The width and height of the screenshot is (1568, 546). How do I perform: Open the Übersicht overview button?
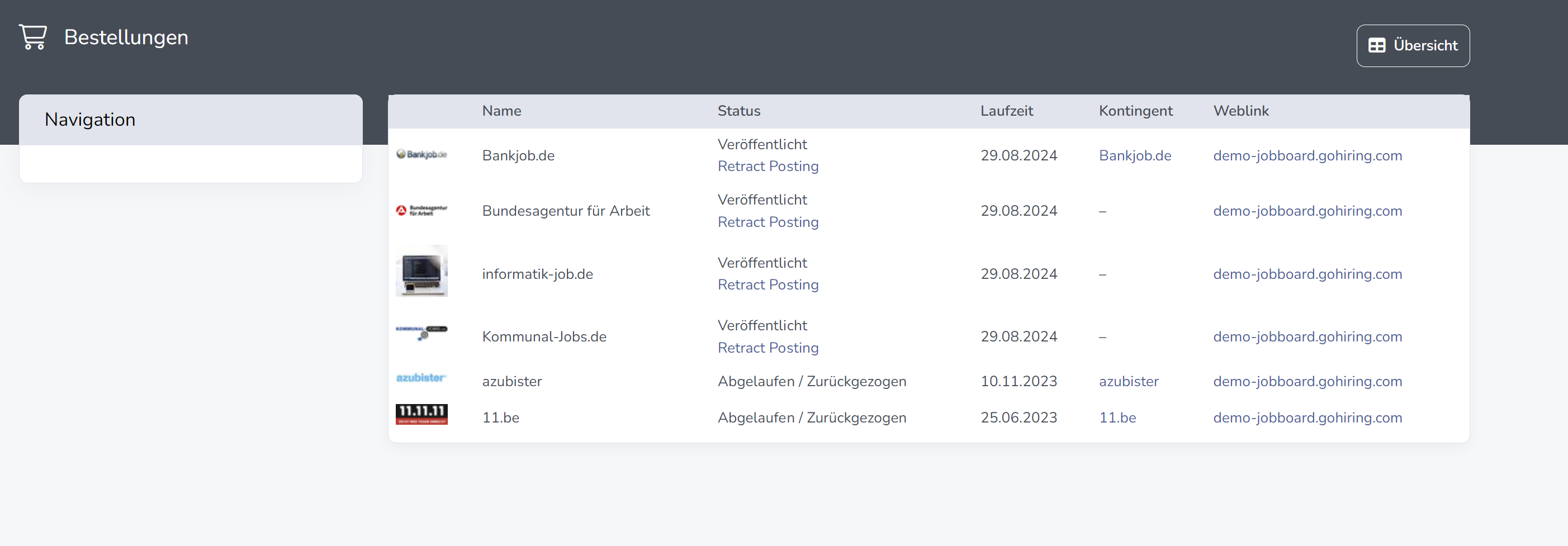(x=1413, y=46)
